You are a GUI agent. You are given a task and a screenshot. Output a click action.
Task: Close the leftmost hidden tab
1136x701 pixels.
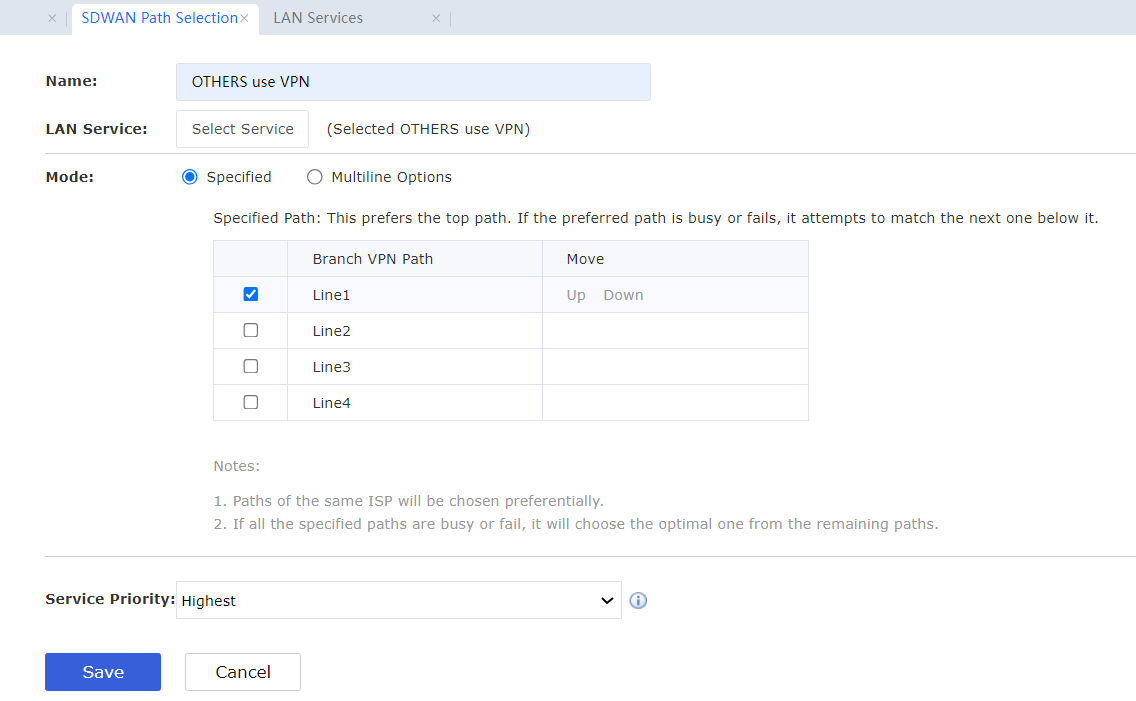point(52,18)
